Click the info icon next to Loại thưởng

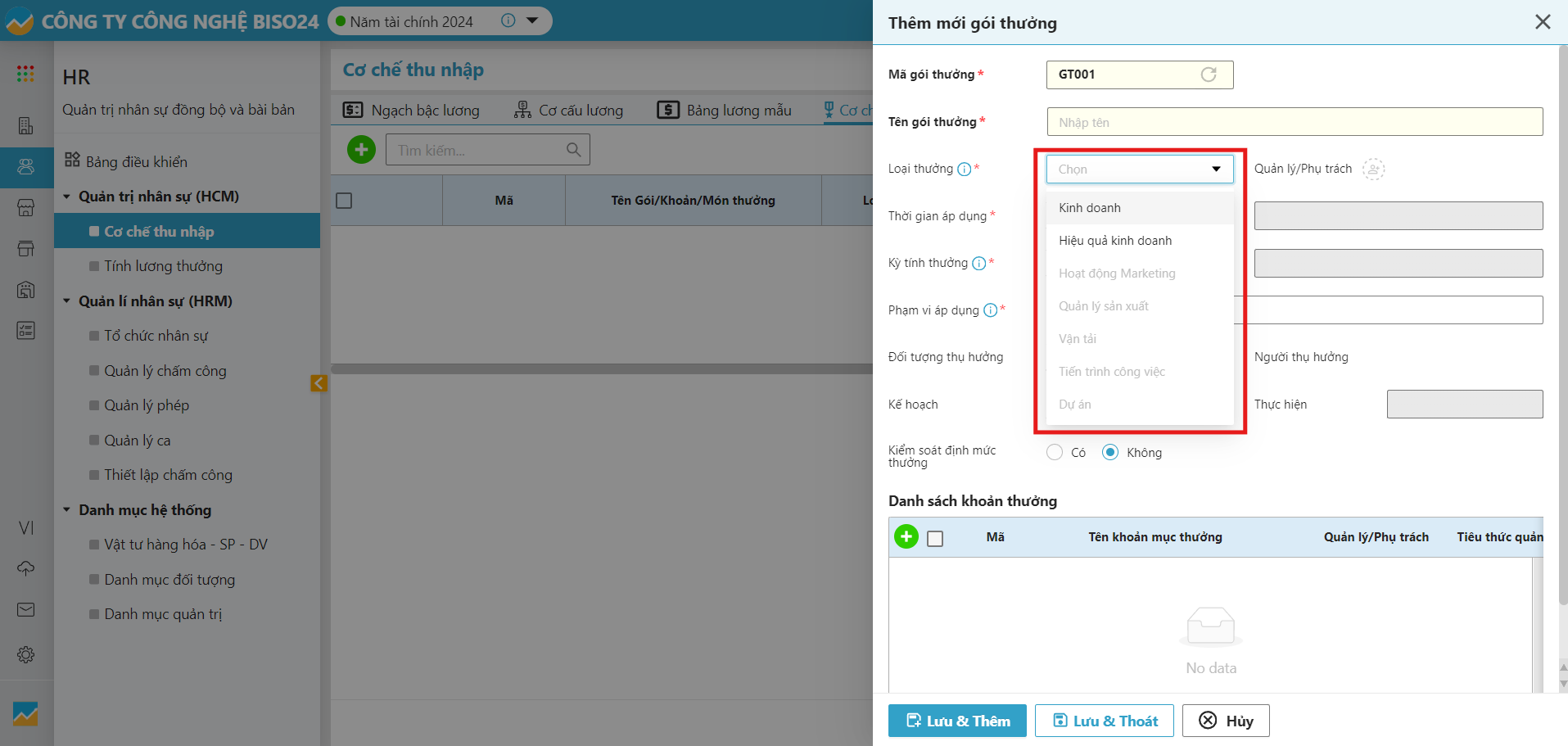964,170
